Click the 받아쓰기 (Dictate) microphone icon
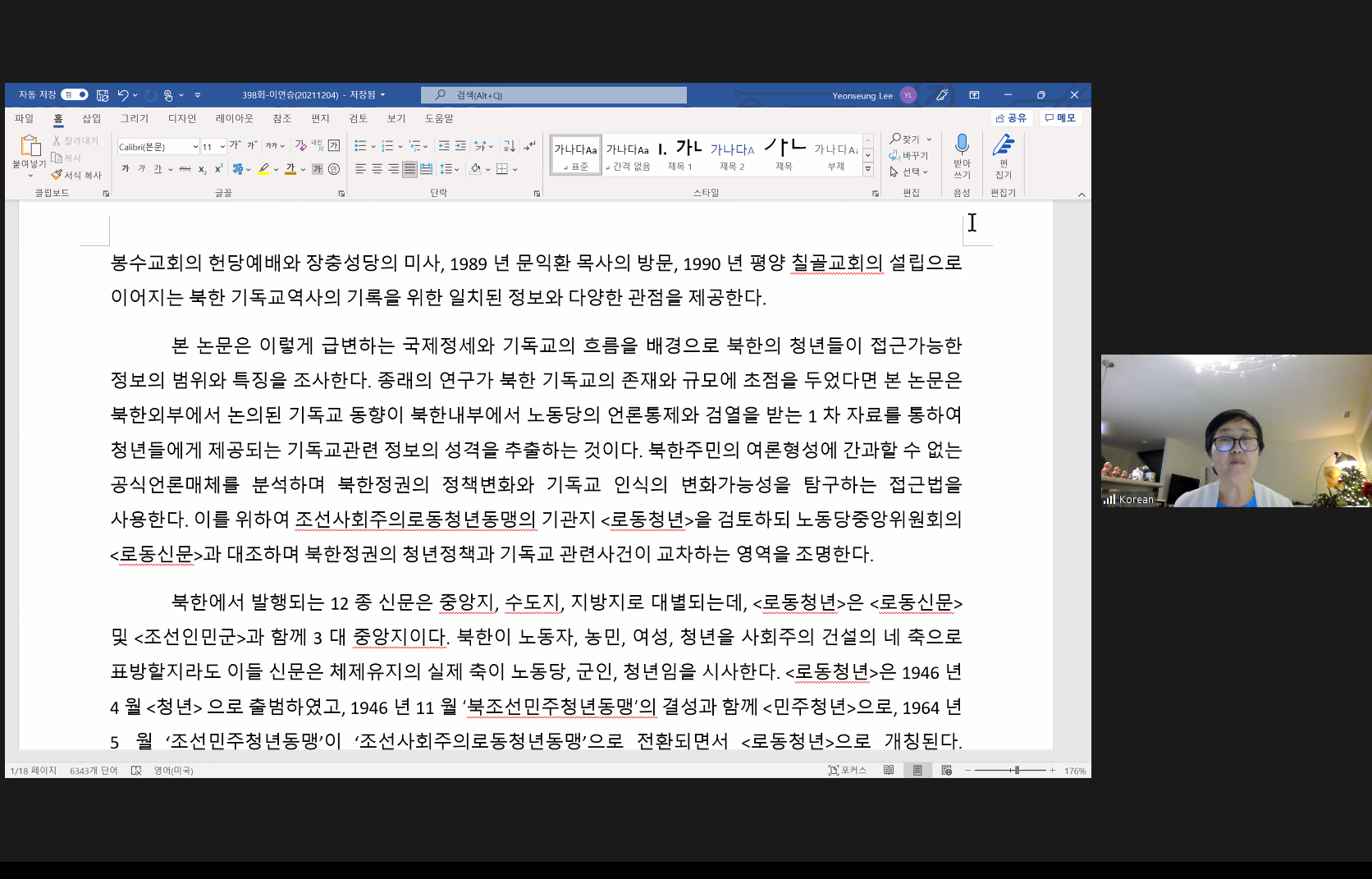This screenshot has height=879, width=1372. [x=962, y=145]
